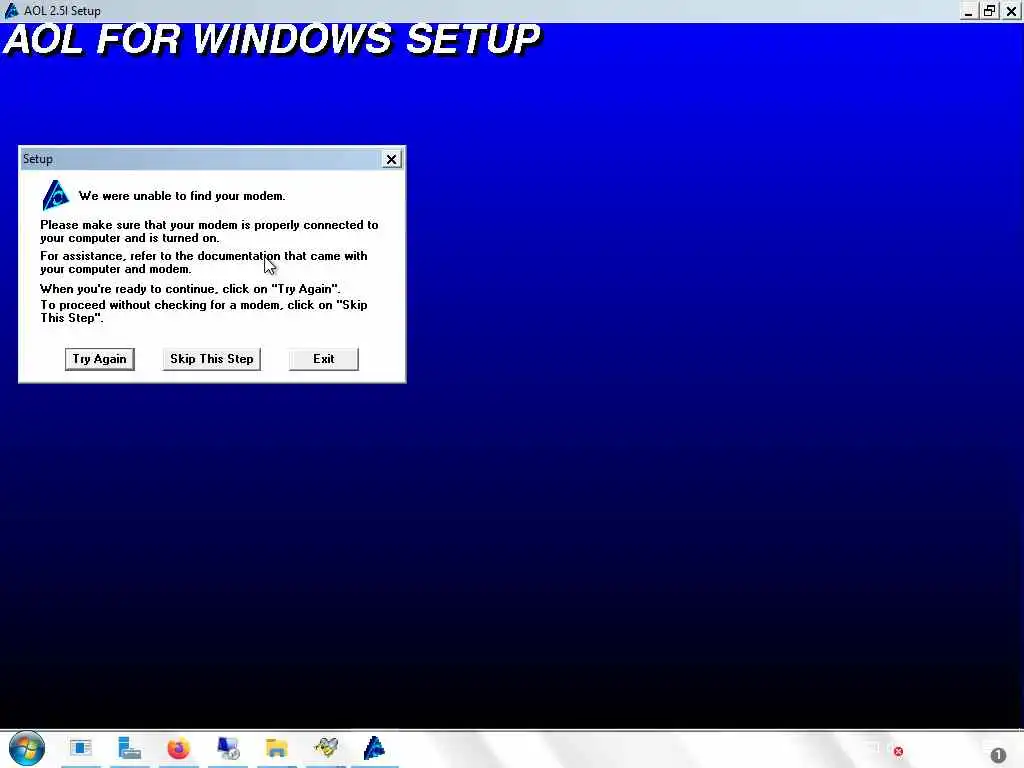Click the AOL triangle logo in dialog

tap(56, 195)
